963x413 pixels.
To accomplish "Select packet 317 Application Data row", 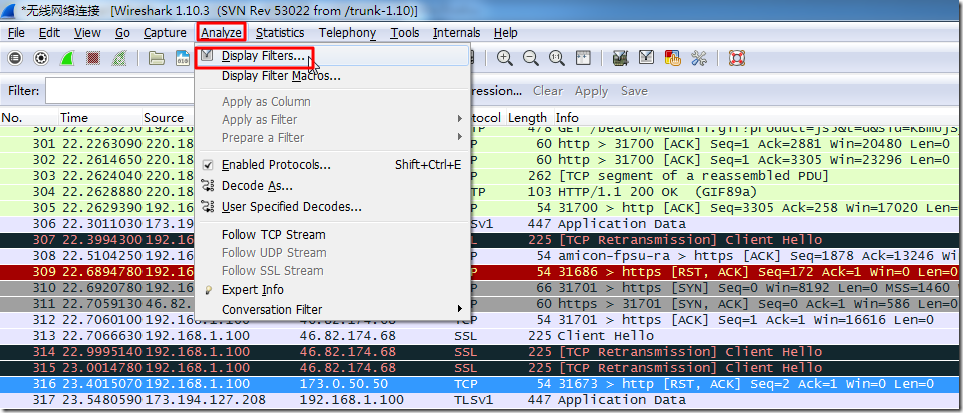I will pyautogui.click(x=481, y=399).
